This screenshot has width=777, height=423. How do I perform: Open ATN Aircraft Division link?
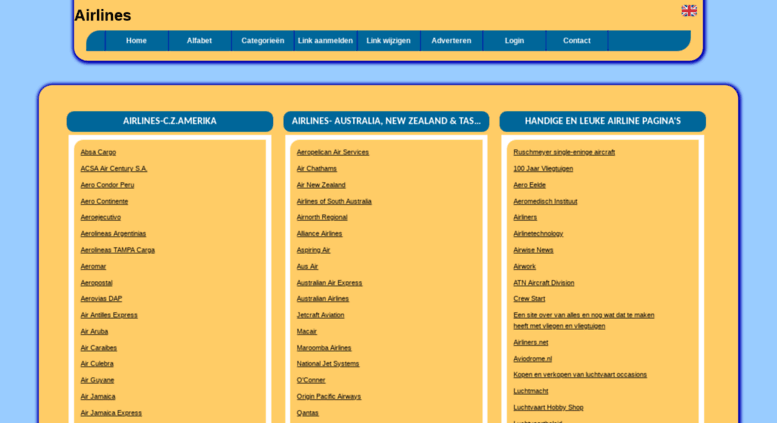[x=544, y=282]
